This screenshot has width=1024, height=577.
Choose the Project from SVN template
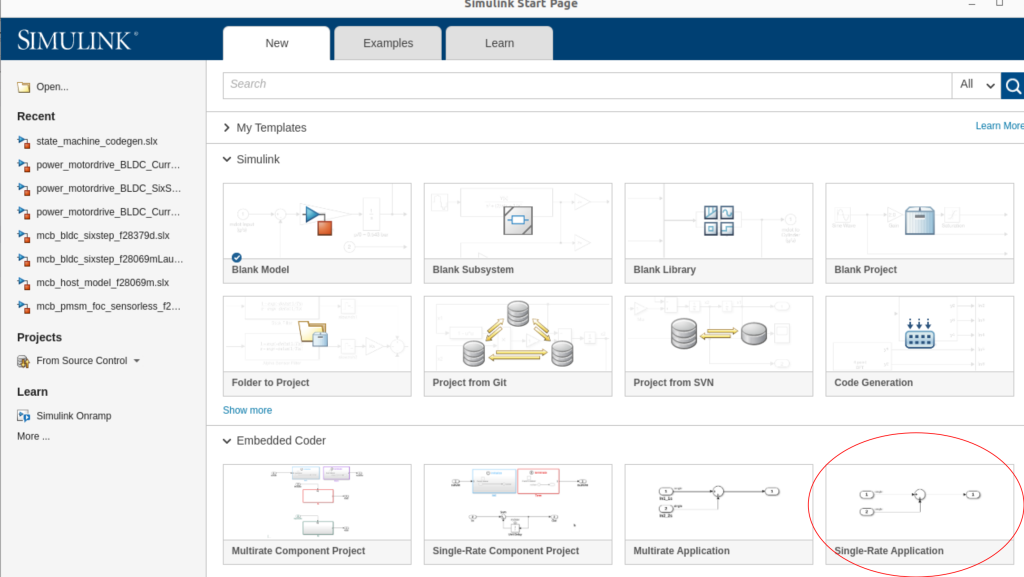coord(719,346)
